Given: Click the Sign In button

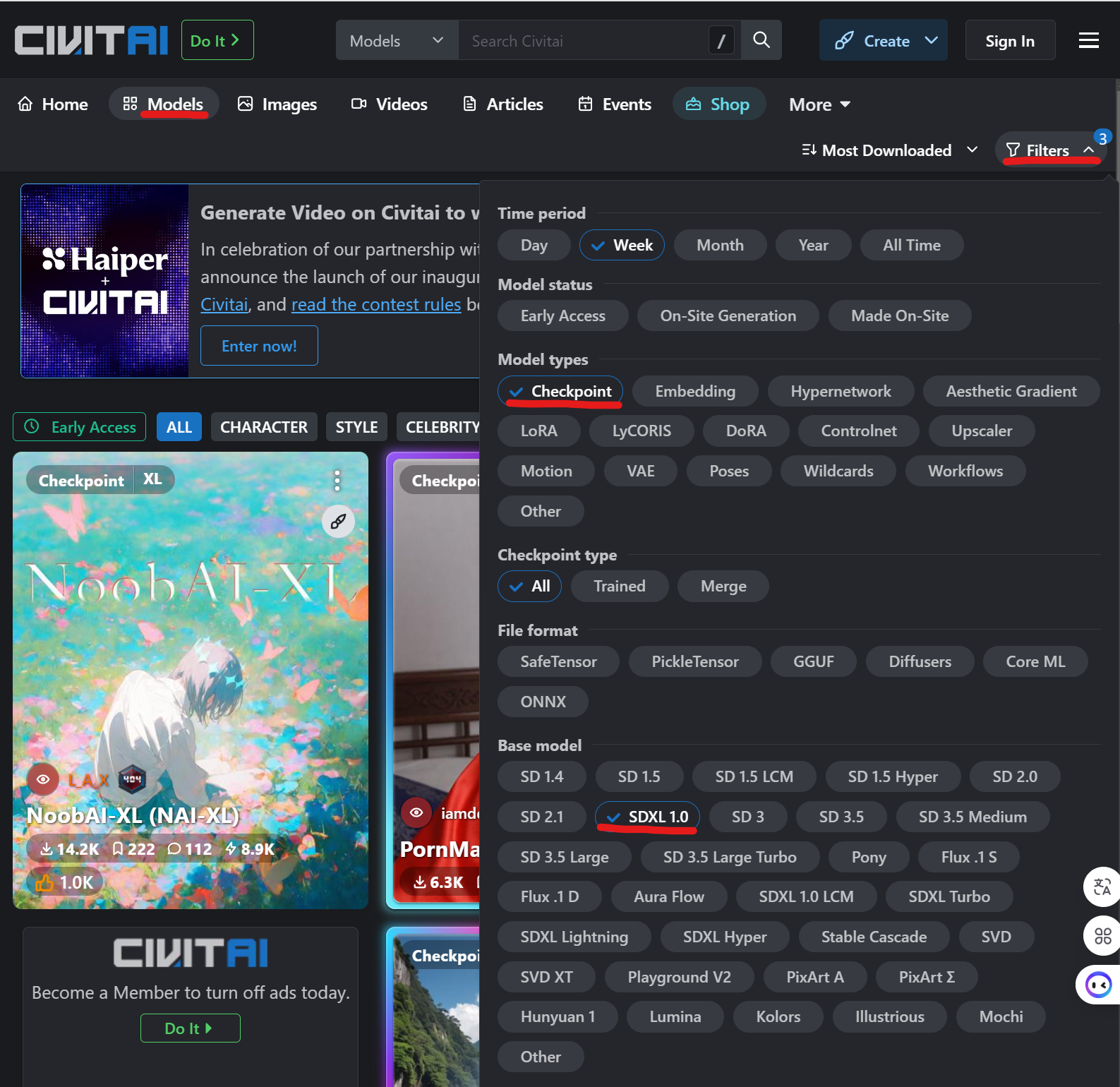Looking at the screenshot, I should [x=1010, y=40].
